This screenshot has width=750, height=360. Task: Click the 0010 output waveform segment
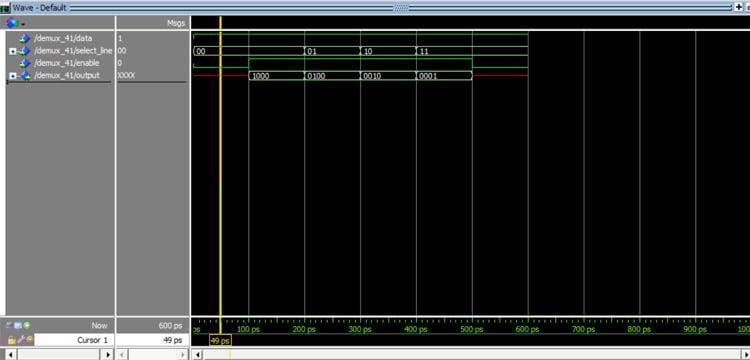click(388, 76)
